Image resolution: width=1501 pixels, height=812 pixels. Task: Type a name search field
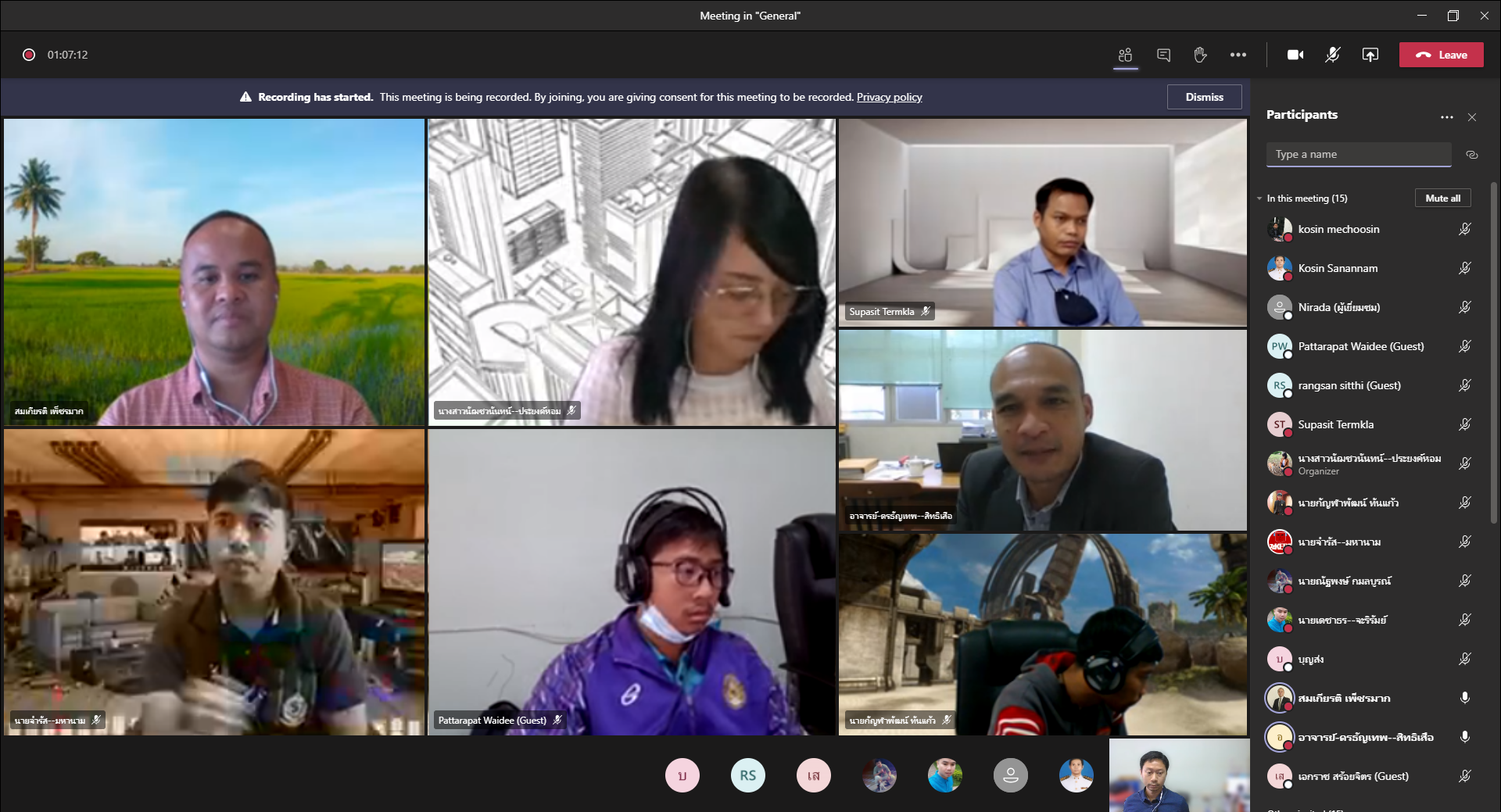point(1358,155)
